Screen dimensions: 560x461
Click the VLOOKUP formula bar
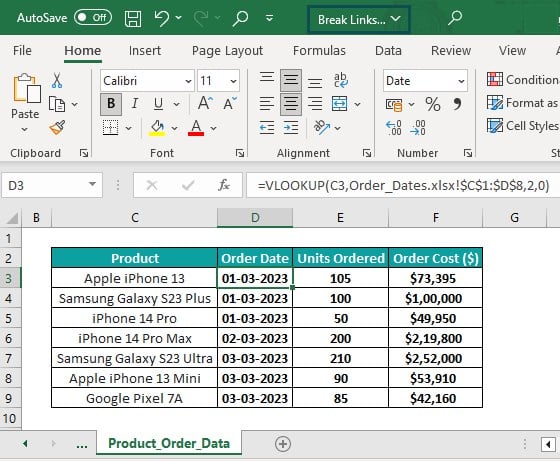tap(403, 185)
